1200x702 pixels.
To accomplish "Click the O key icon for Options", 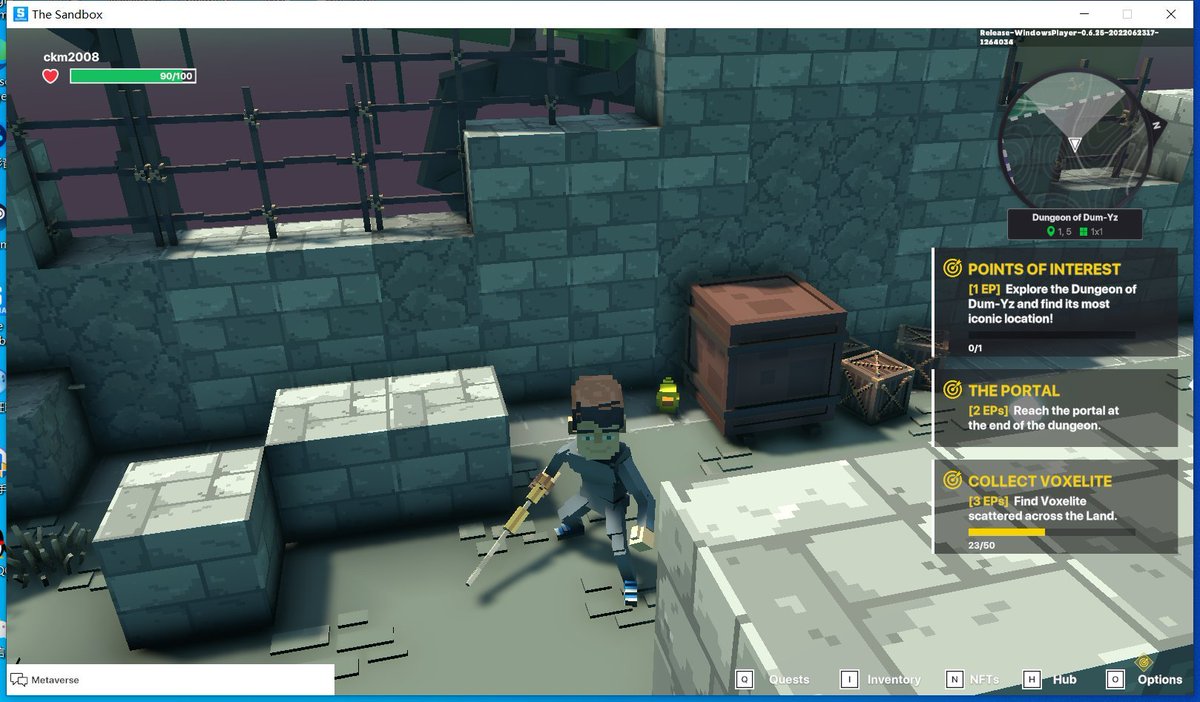I will click(1115, 679).
